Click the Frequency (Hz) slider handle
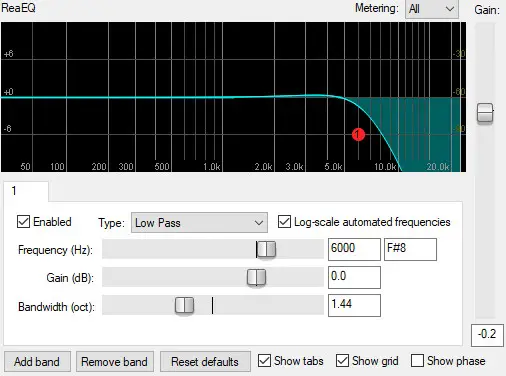 (266, 249)
